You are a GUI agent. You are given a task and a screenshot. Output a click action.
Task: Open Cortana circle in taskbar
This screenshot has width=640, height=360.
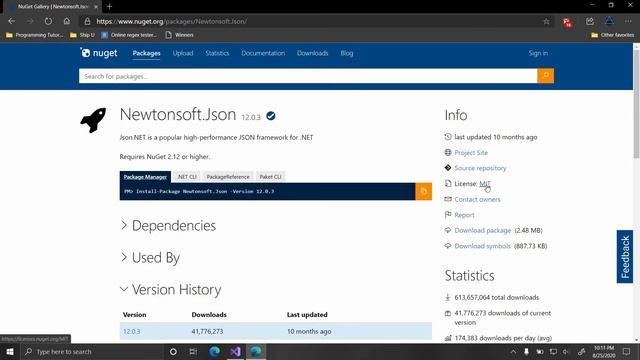coord(173,351)
